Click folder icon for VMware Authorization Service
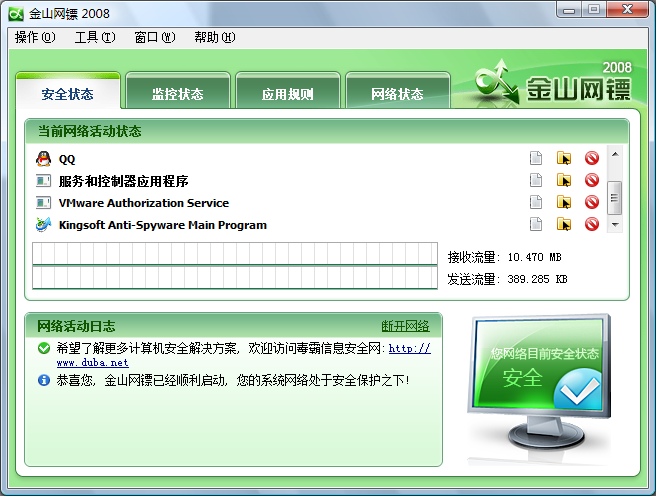The height and width of the screenshot is (496, 656). (564, 203)
